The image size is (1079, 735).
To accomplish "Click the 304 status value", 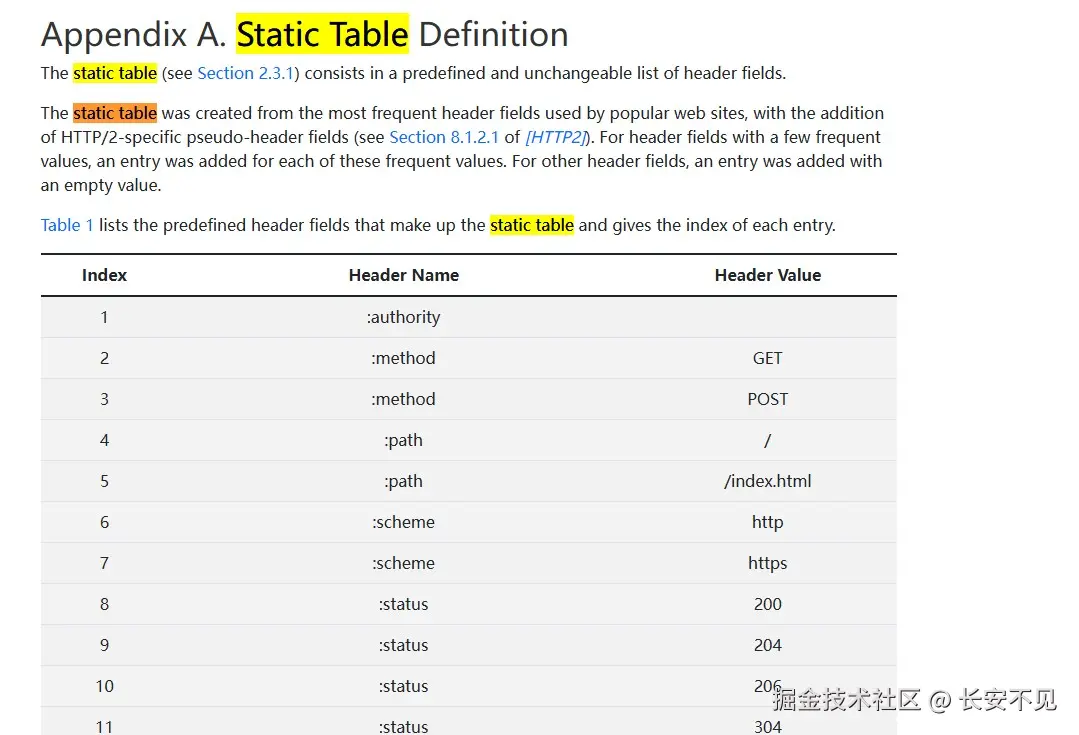I will point(767,727).
